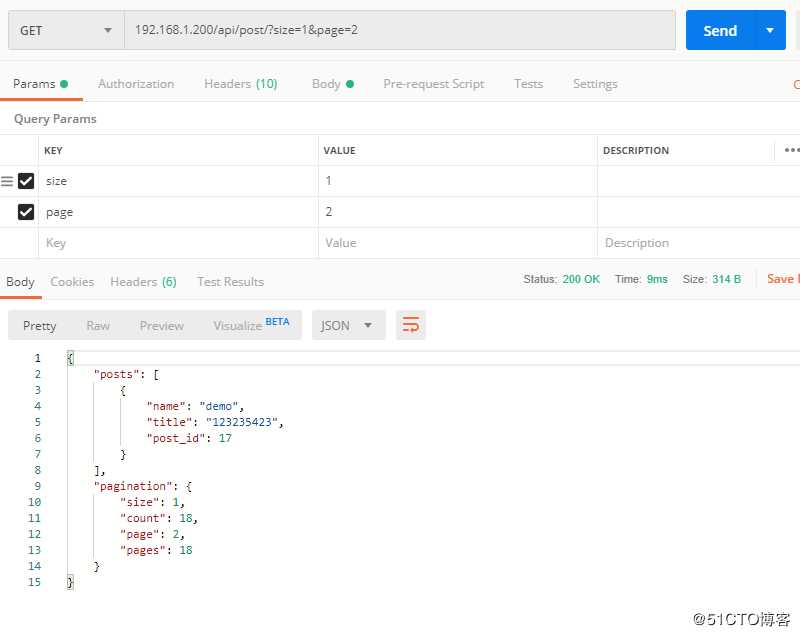The width and height of the screenshot is (800, 636).
Task: Select the Visualize BETA view mode
Action: pyautogui.click(x=251, y=325)
